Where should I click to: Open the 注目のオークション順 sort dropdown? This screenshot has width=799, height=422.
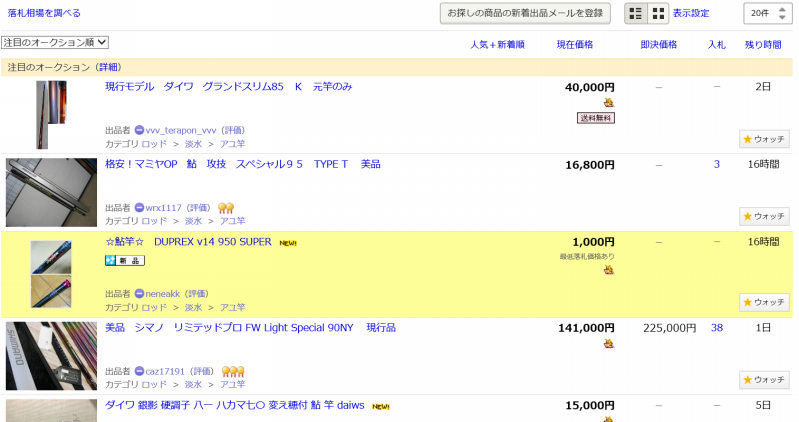[x=55, y=42]
